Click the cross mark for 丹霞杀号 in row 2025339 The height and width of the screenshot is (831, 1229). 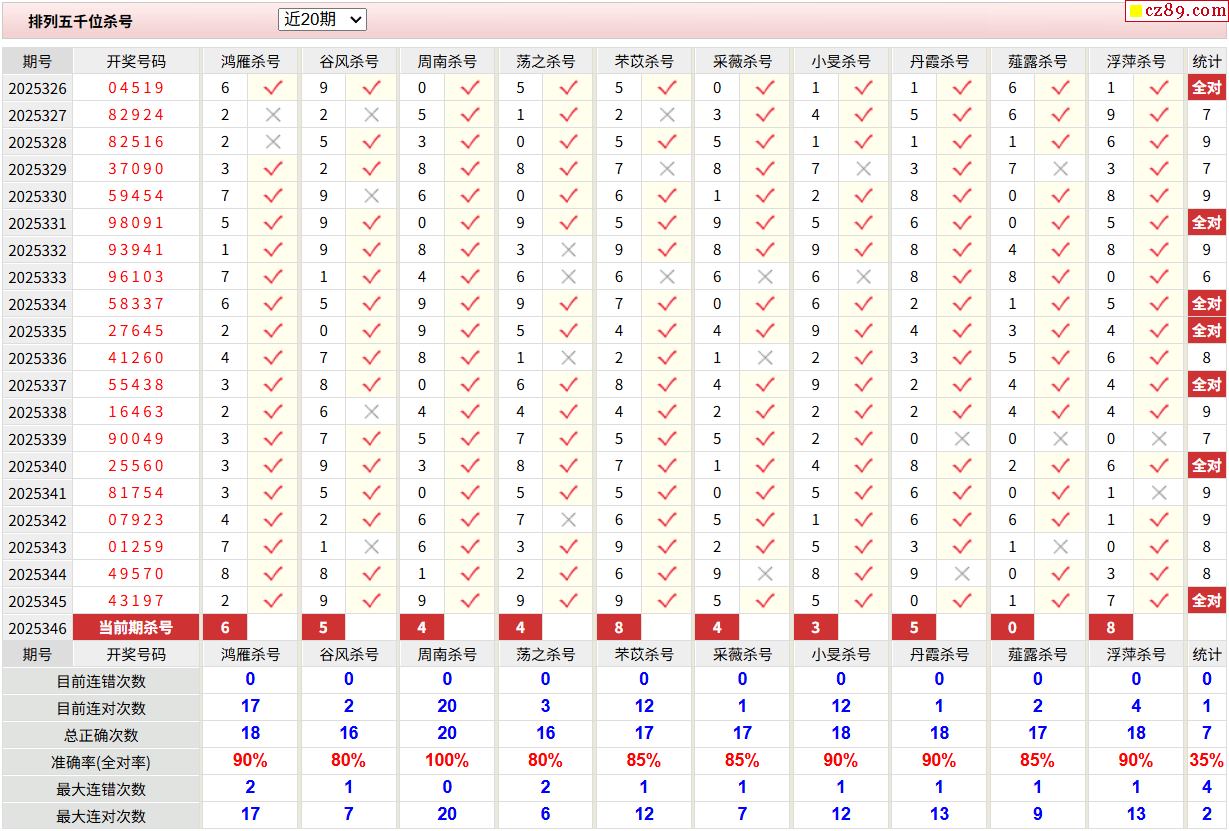coord(962,439)
